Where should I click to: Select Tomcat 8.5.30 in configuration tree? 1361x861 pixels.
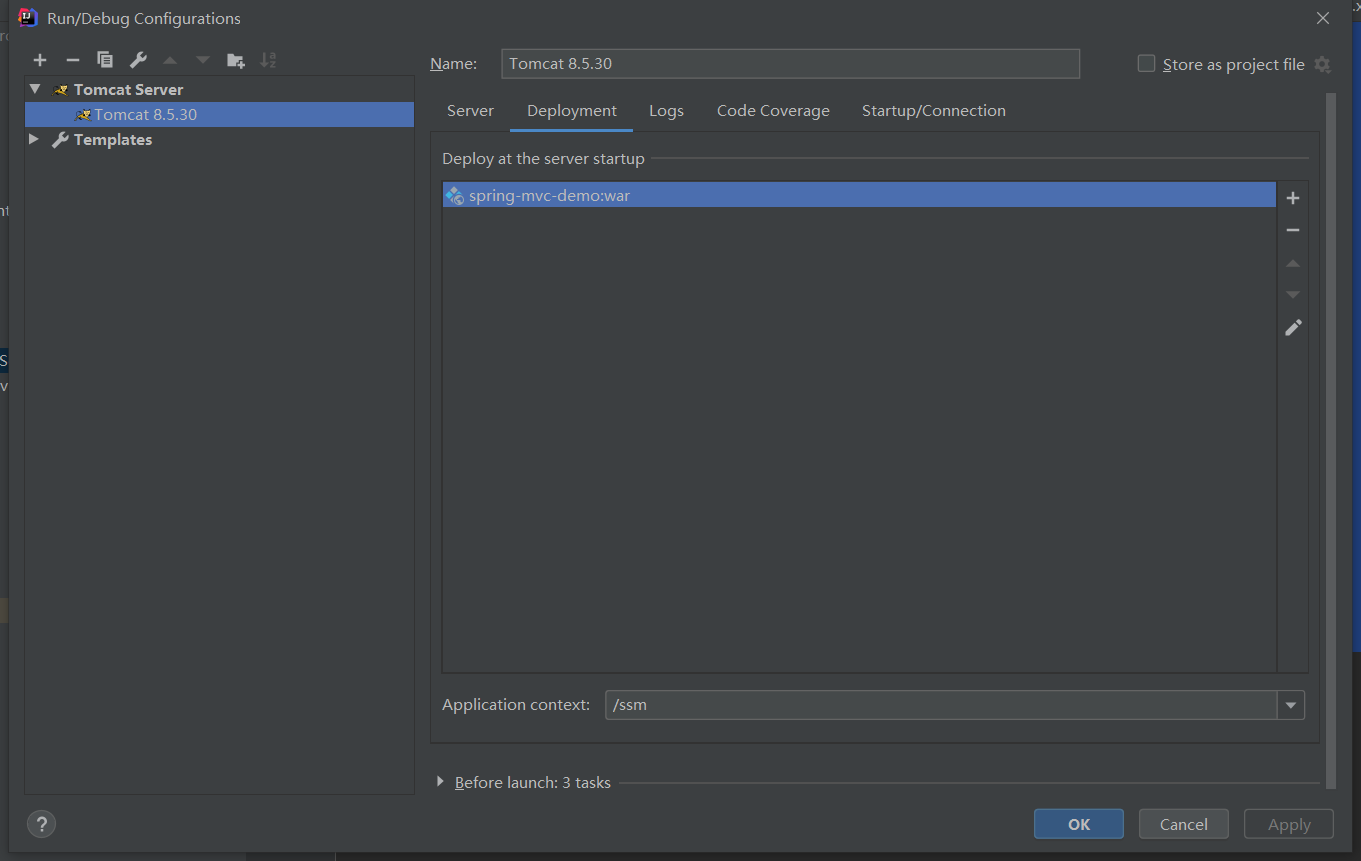219,114
